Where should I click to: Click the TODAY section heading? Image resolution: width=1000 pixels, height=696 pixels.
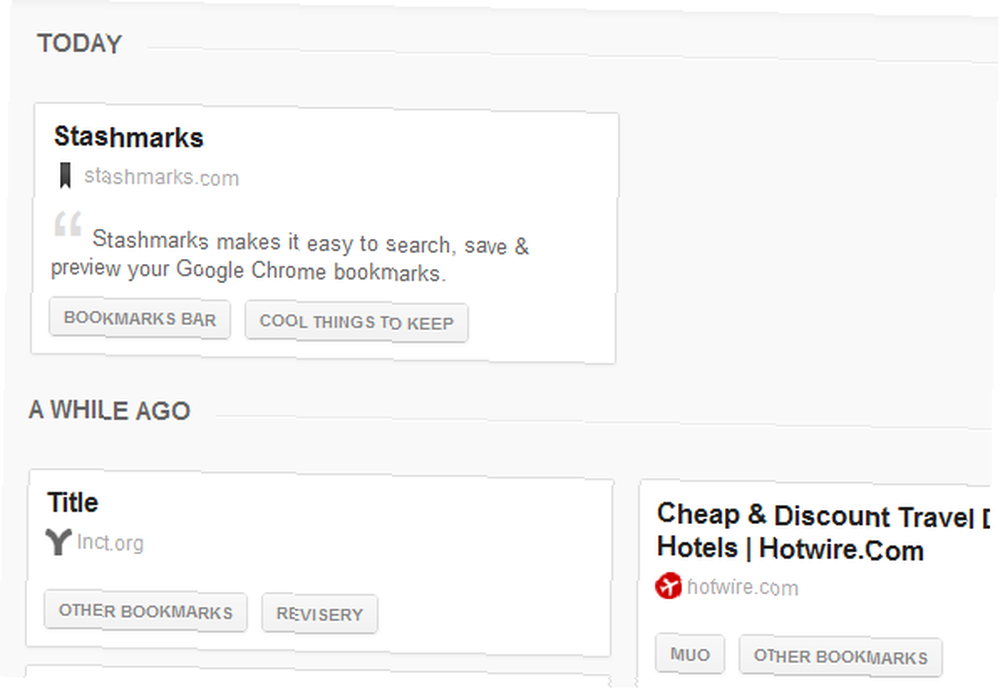80,43
